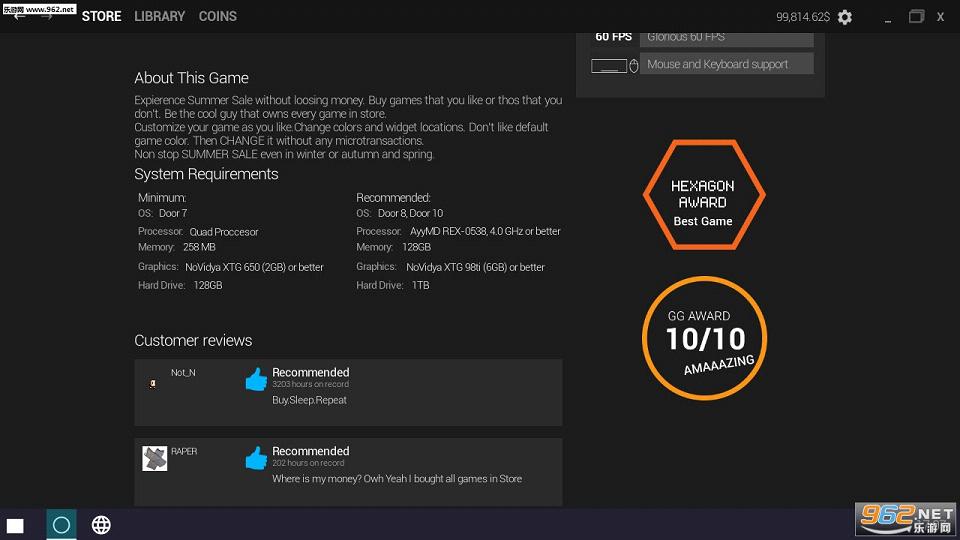Open the start menu square icon

point(15,525)
